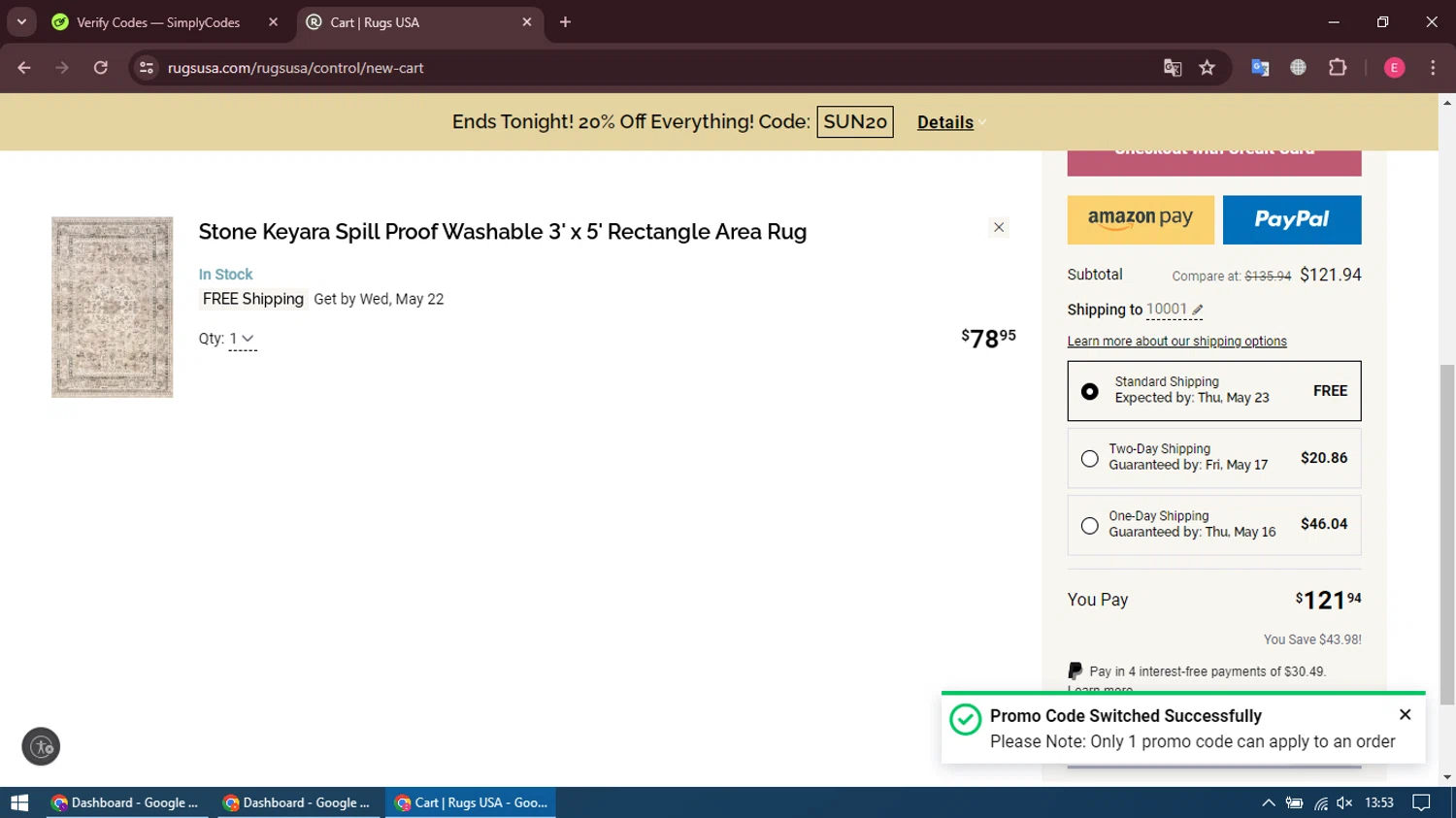1456x818 pixels.
Task: Open Stone Keyara Spill Proof Washable rug title
Action: (x=503, y=232)
